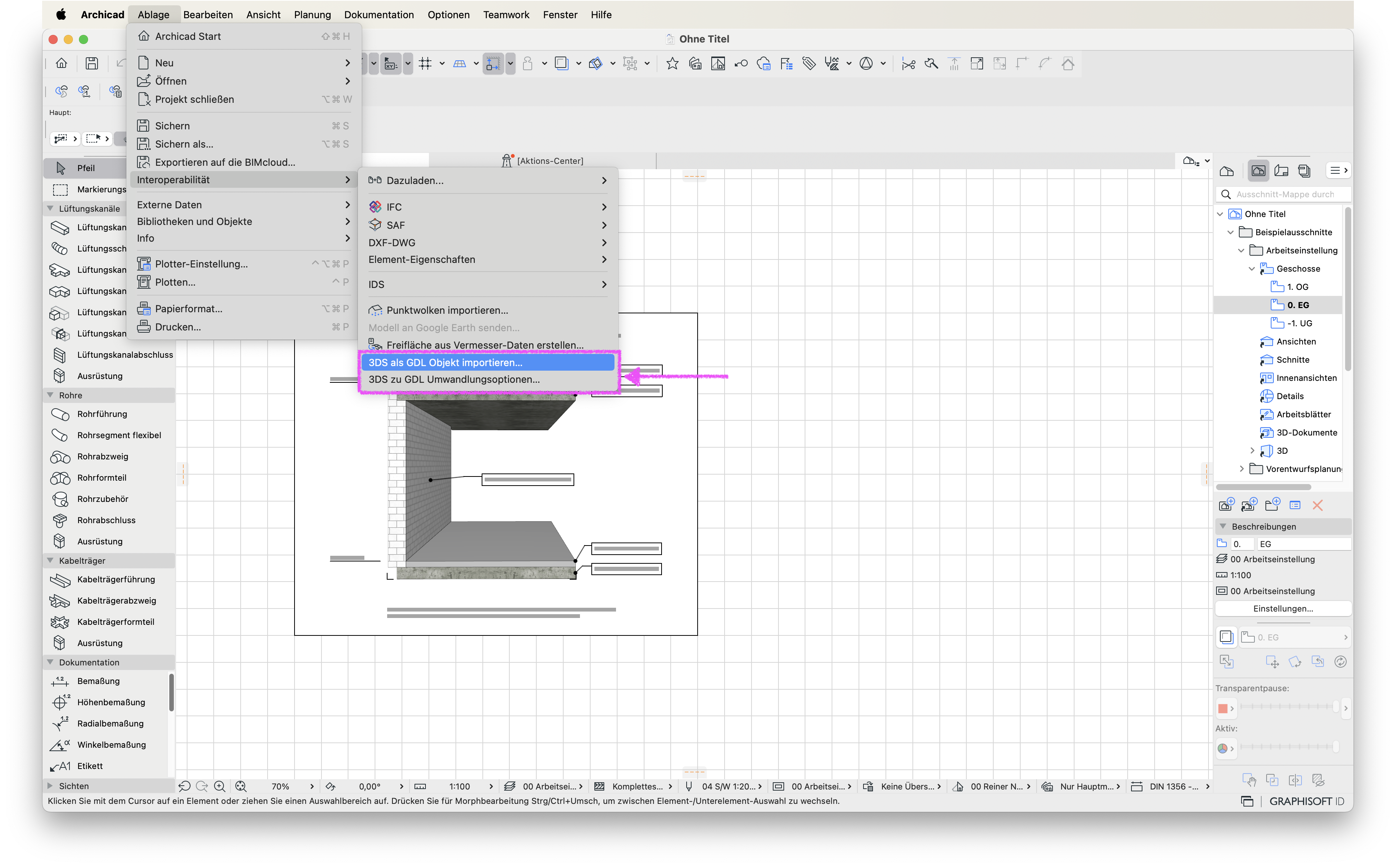Collapse the Geschosse tree node
The height and width of the screenshot is (868, 1396).
coord(1253,269)
